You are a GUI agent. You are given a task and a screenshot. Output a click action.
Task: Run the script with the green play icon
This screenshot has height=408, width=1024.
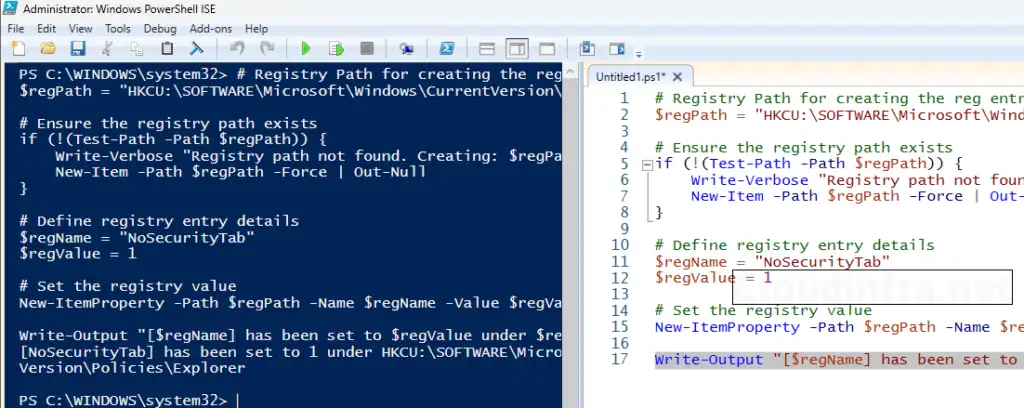[306, 48]
